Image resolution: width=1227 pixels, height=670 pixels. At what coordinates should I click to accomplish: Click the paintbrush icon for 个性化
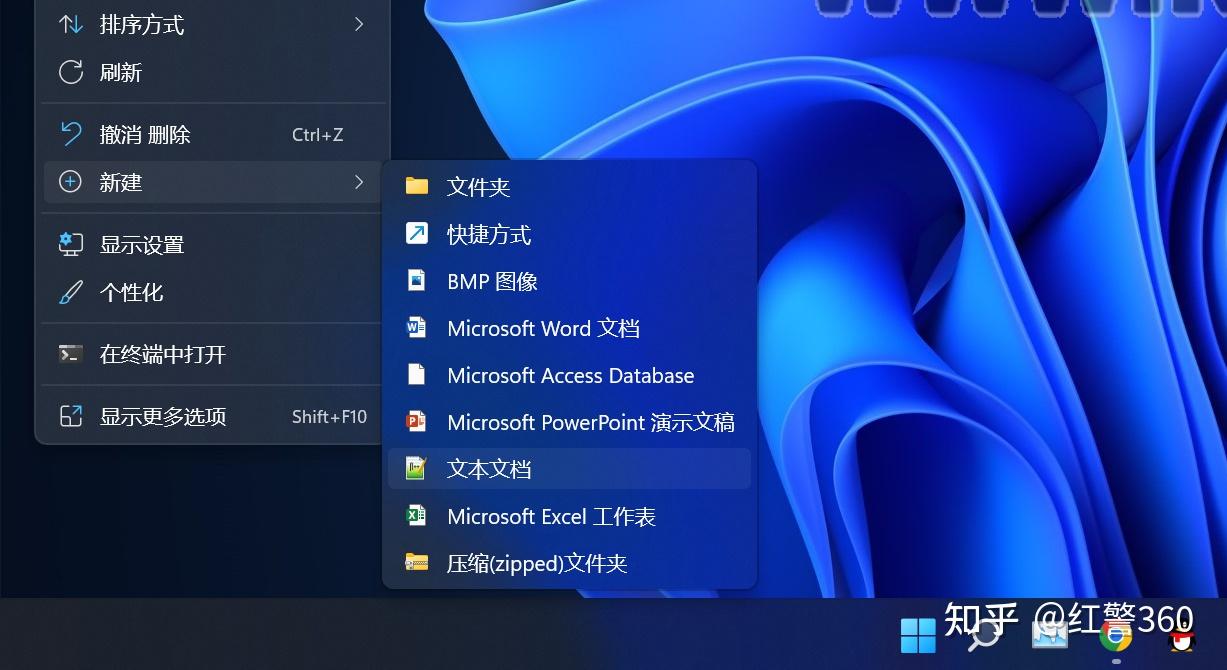(70, 292)
